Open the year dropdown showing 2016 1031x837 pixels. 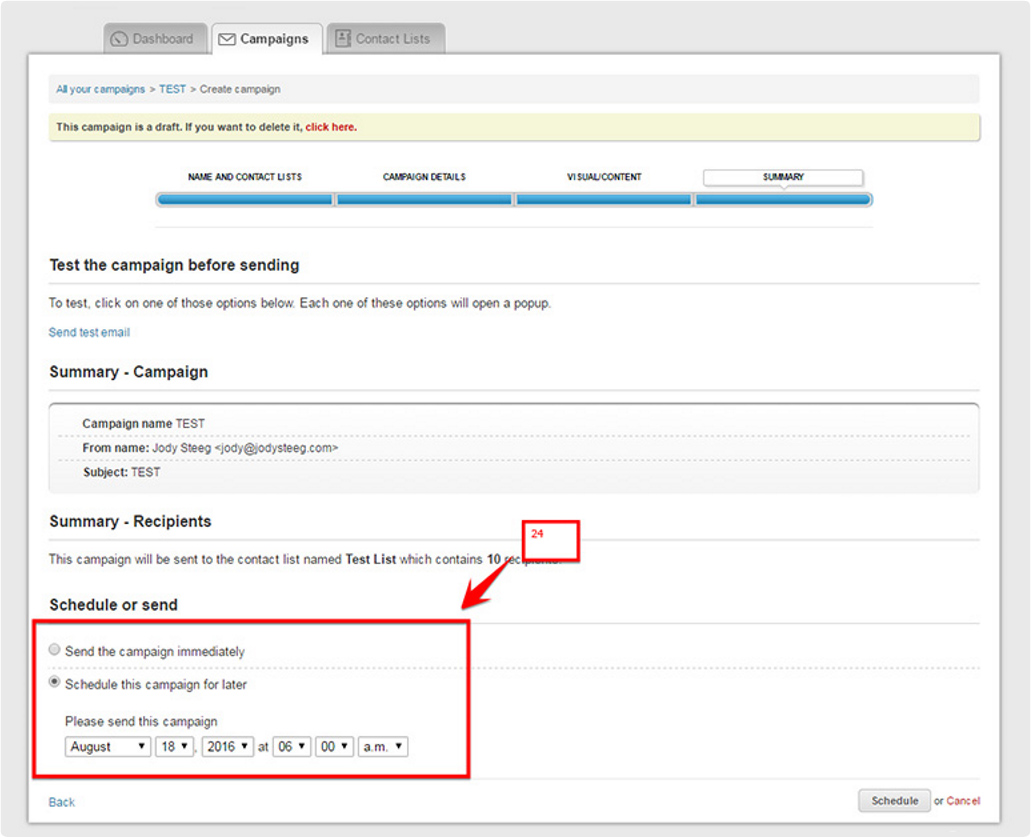[228, 746]
